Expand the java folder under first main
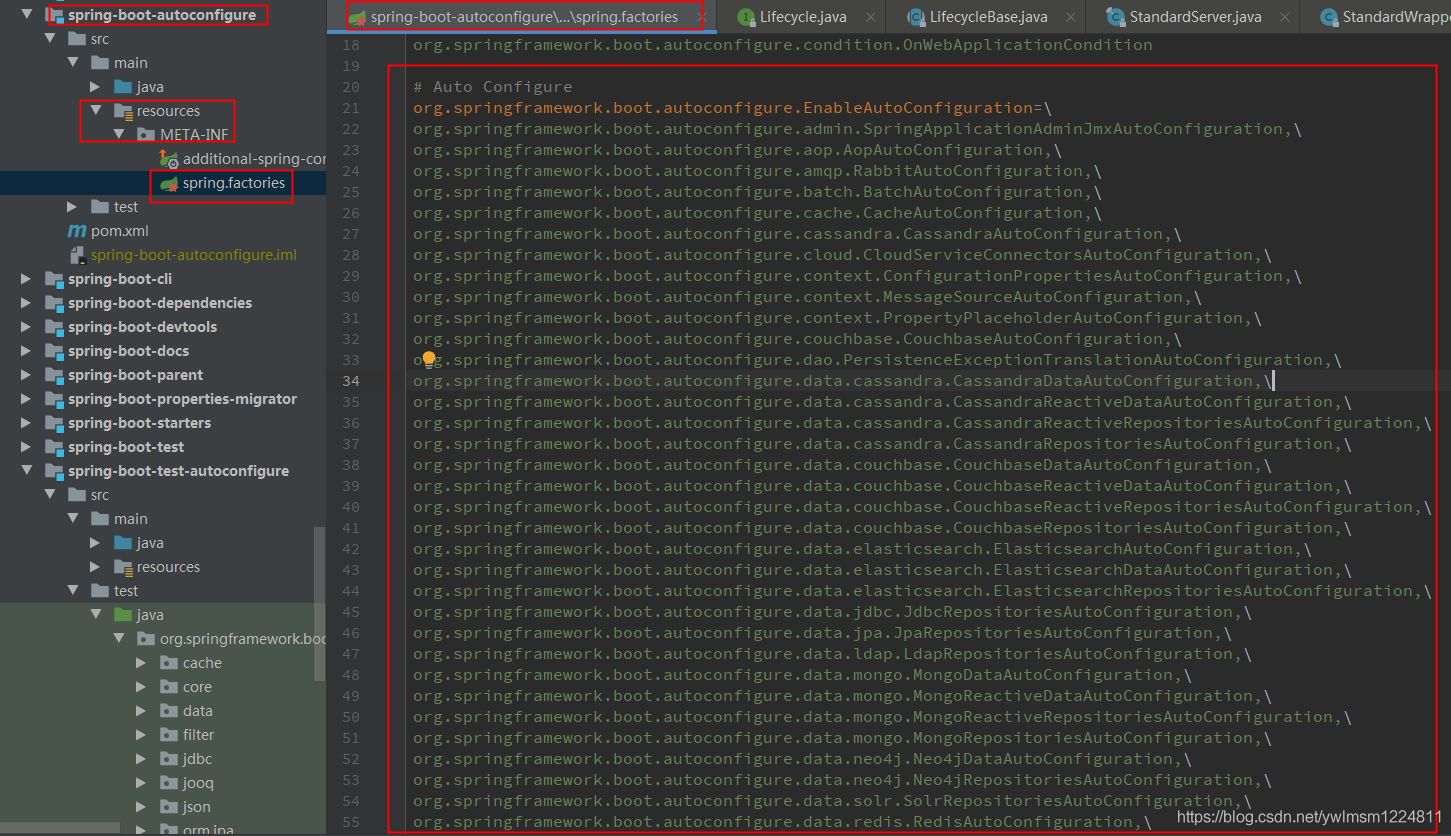Image resolution: width=1451 pixels, height=836 pixels. click(96, 87)
